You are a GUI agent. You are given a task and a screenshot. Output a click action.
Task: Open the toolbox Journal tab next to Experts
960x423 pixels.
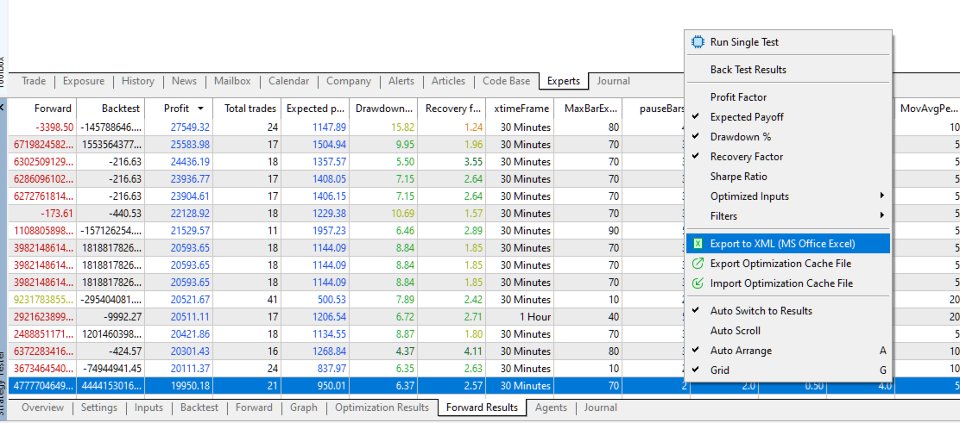coord(613,81)
